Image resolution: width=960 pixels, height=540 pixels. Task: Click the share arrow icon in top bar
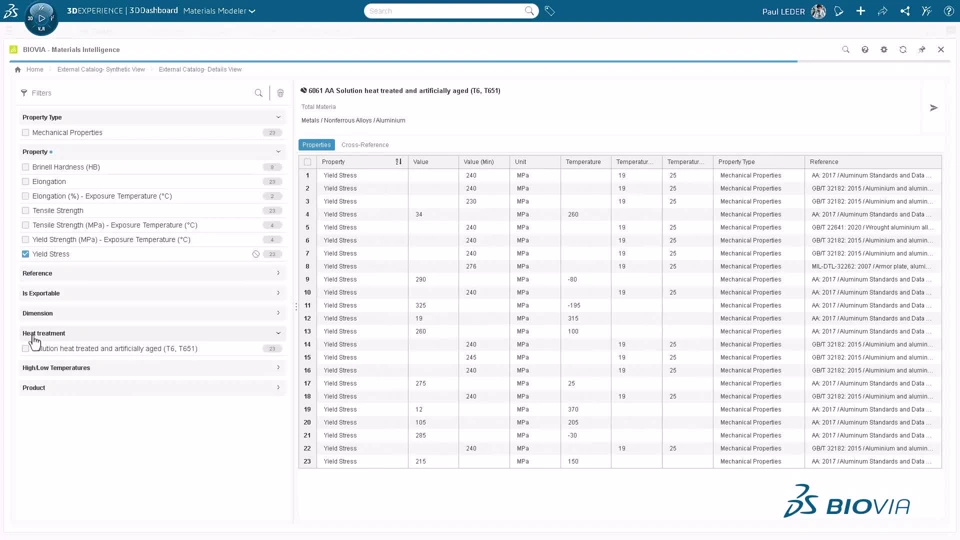pyautogui.click(x=882, y=11)
